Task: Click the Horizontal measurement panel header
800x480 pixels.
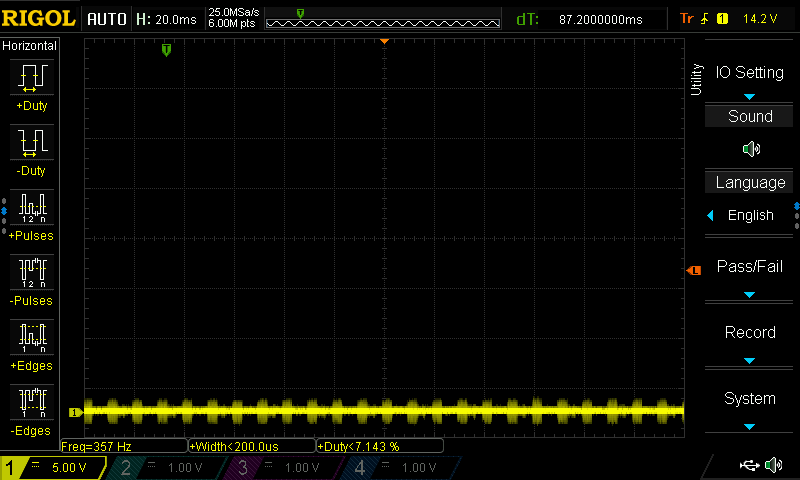Action: pyautogui.click(x=30, y=45)
